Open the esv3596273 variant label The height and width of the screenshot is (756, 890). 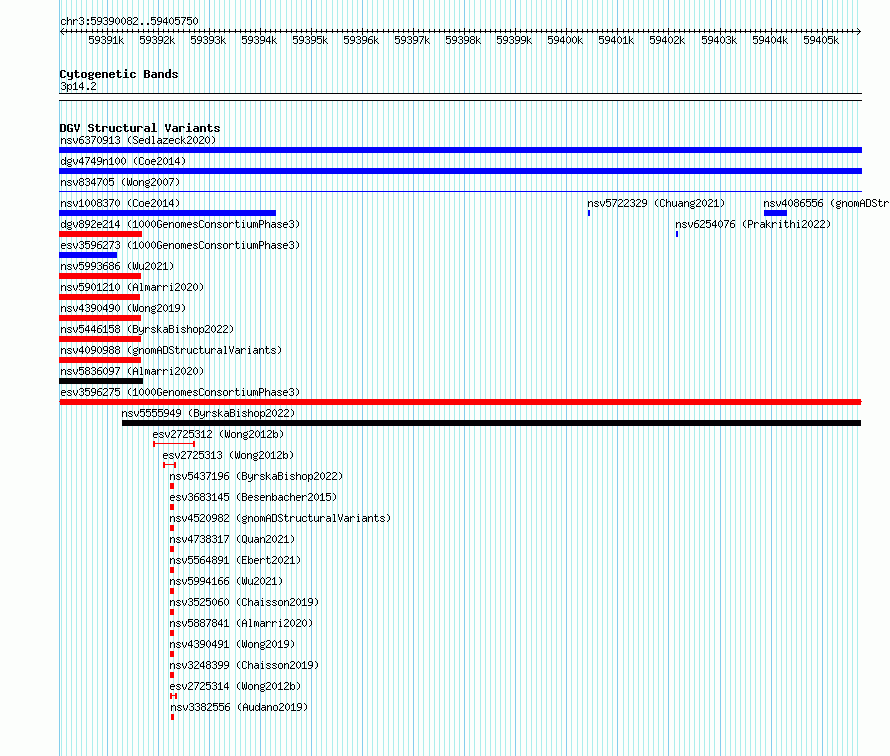tap(180, 245)
